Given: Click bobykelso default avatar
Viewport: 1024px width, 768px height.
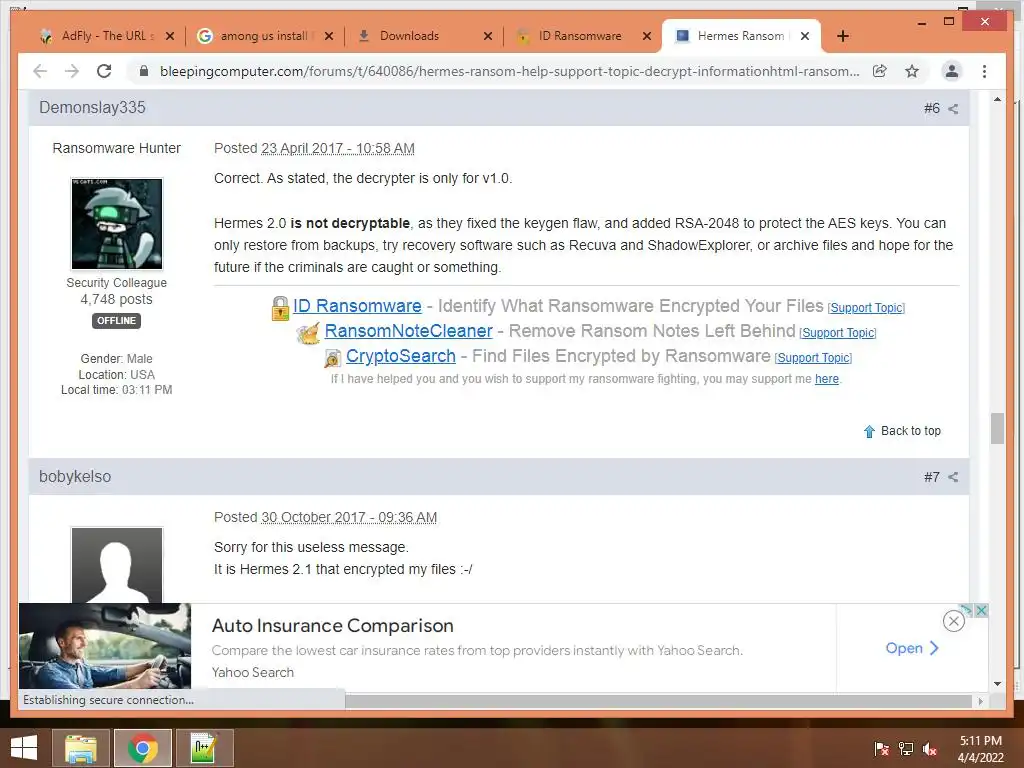Looking at the screenshot, I should pyautogui.click(x=117, y=565).
